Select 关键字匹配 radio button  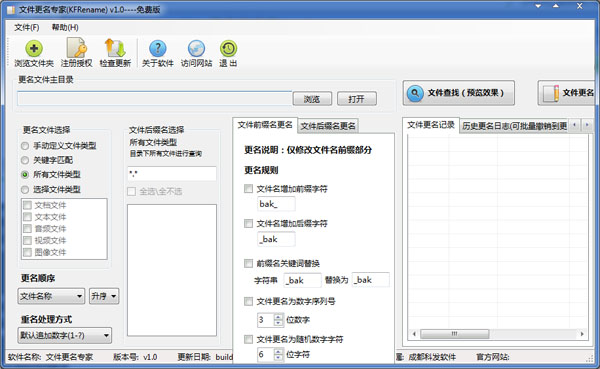25,160
